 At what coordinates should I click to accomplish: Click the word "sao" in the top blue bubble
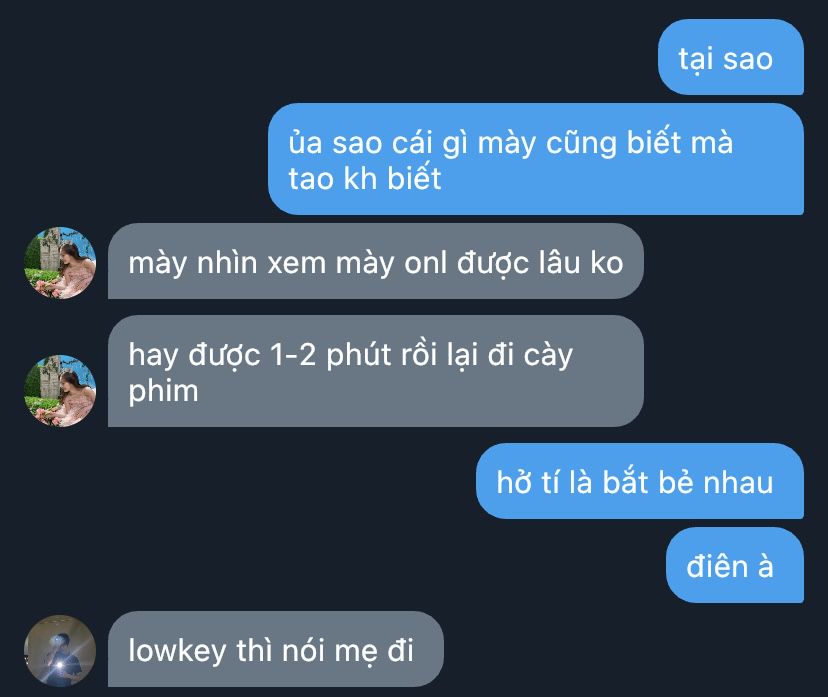pos(748,60)
